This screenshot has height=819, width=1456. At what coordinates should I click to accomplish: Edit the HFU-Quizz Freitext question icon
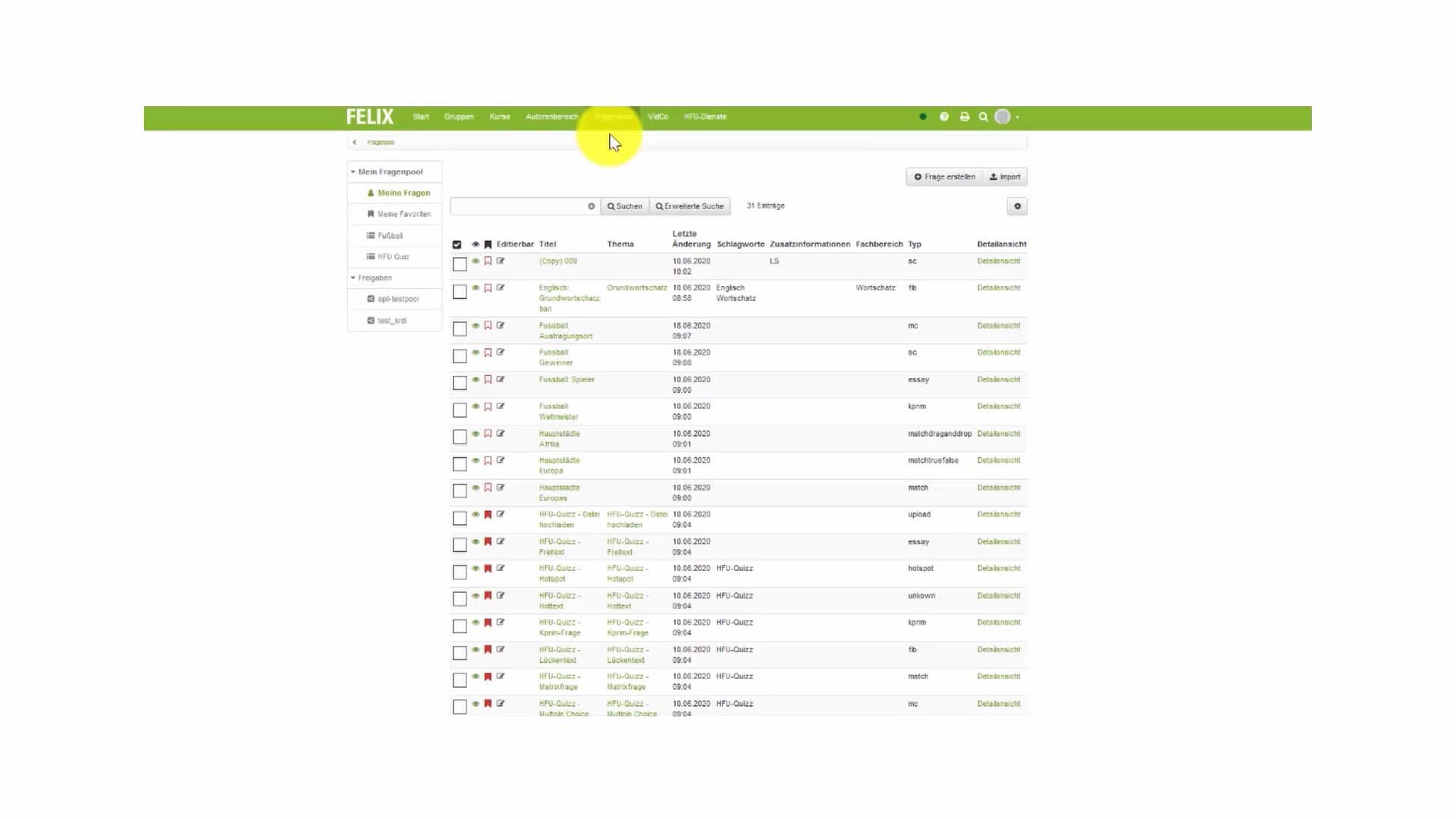500,541
